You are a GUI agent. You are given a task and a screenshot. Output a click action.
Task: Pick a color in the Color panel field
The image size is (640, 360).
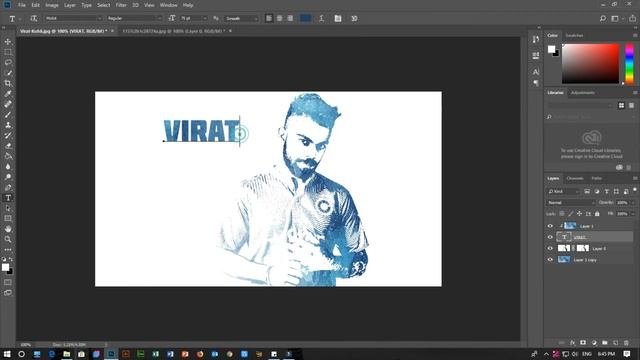tap(590, 64)
